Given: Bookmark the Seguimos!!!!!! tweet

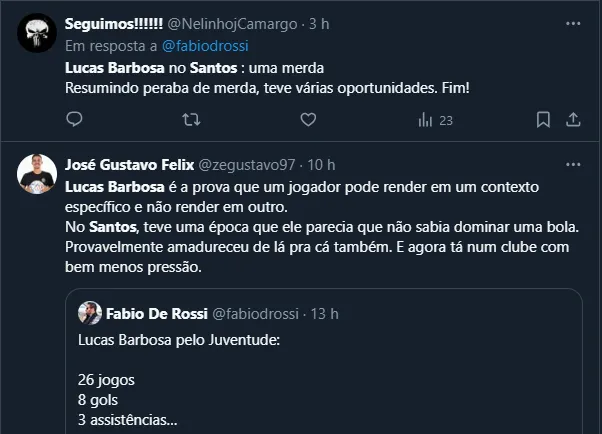Looking at the screenshot, I should tap(543, 120).
